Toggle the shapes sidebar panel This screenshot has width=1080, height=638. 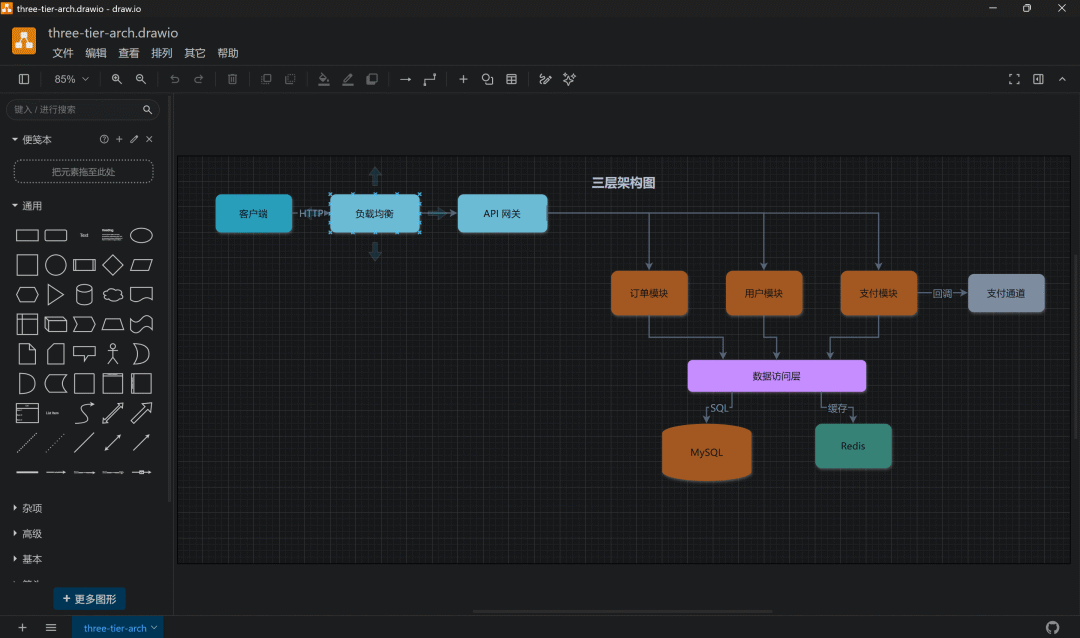coord(24,79)
